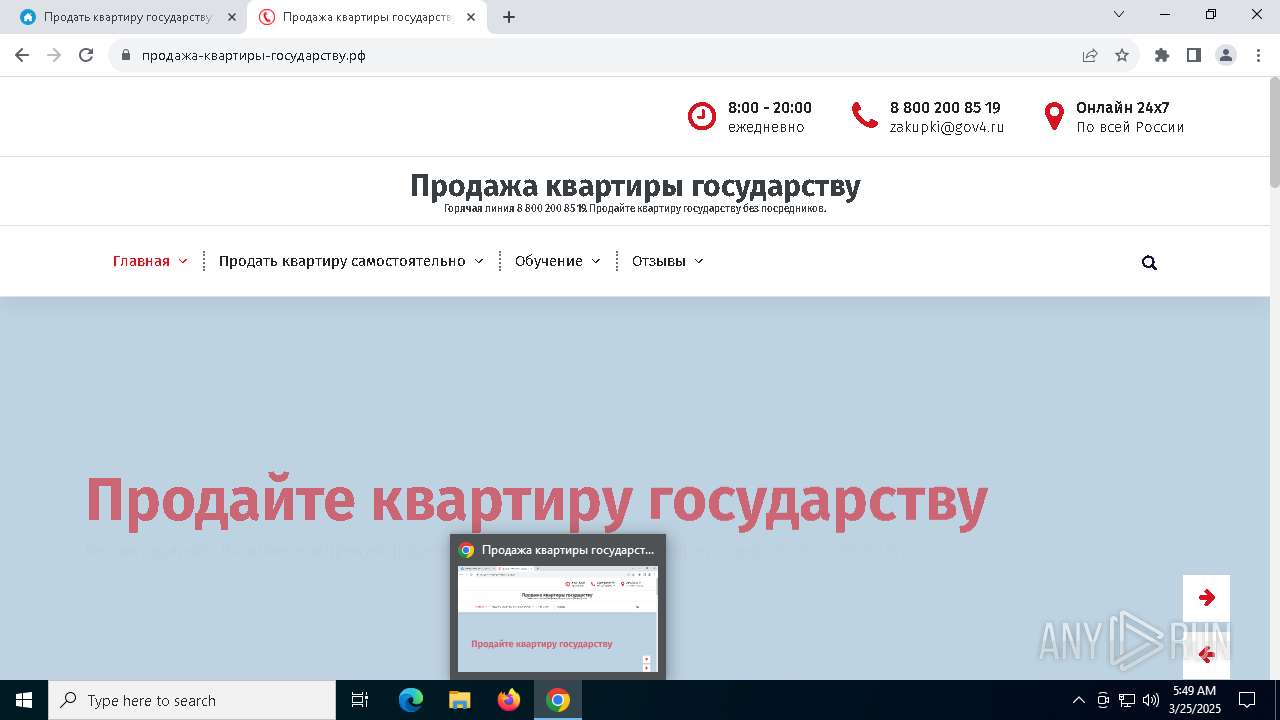Toggle the browser side panel icon
Viewport: 1280px width, 720px height.
tap(1194, 56)
